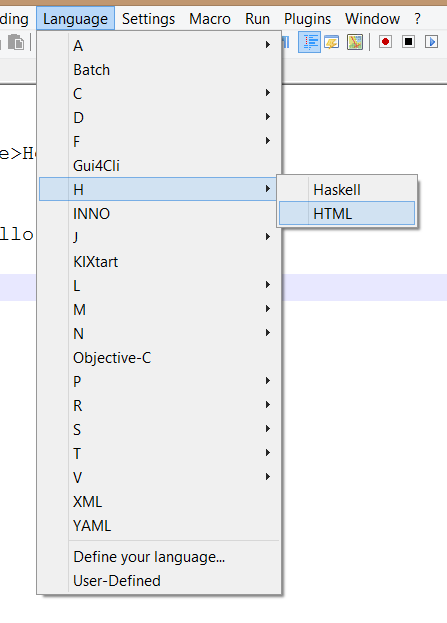This screenshot has width=447, height=623.
Task: Click the highlighted H submenu entry
Action: point(159,189)
